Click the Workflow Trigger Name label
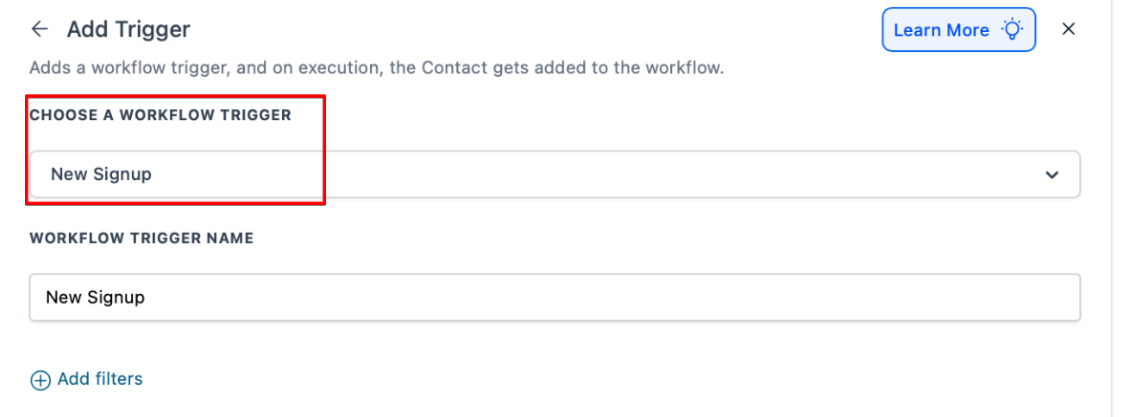Viewport: 1127px width, 417px height. (x=141, y=238)
